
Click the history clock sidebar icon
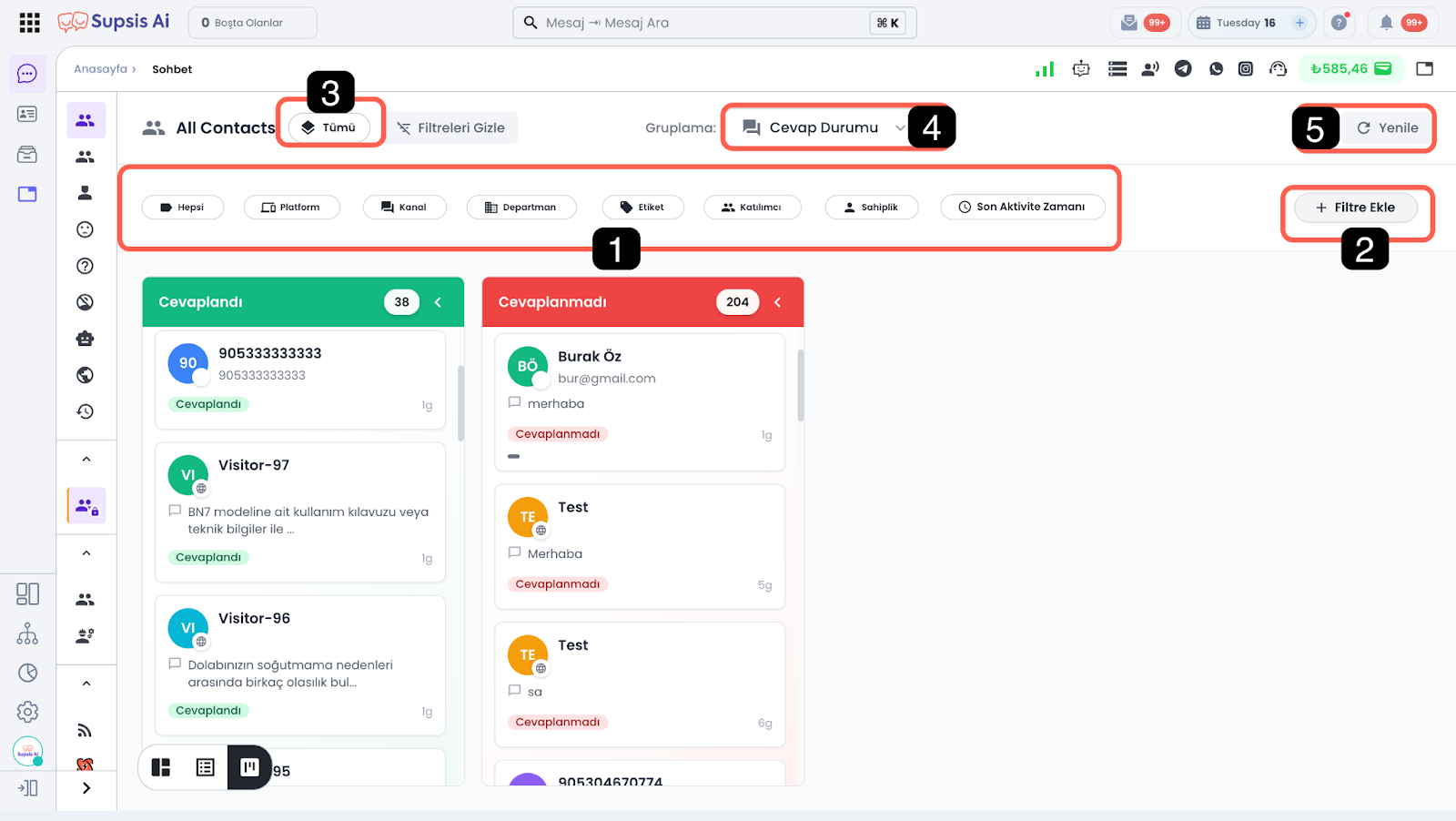(86, 411)
